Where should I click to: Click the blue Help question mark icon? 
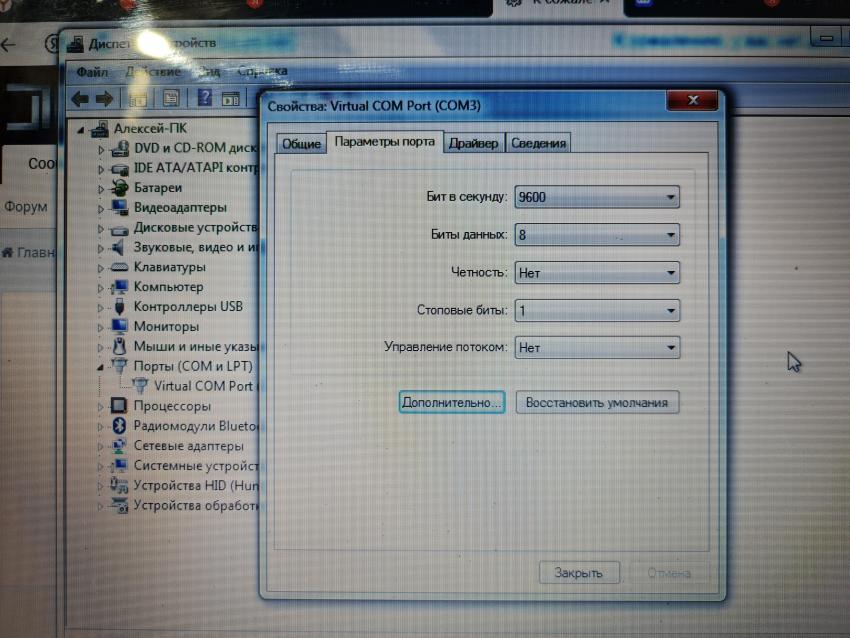205,98
